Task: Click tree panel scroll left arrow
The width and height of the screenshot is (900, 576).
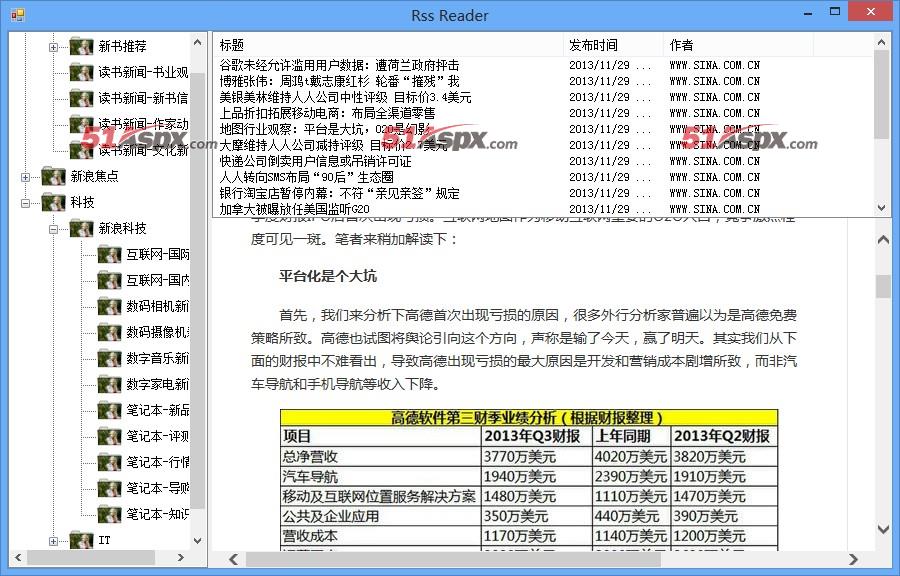Action: point(18,557)
